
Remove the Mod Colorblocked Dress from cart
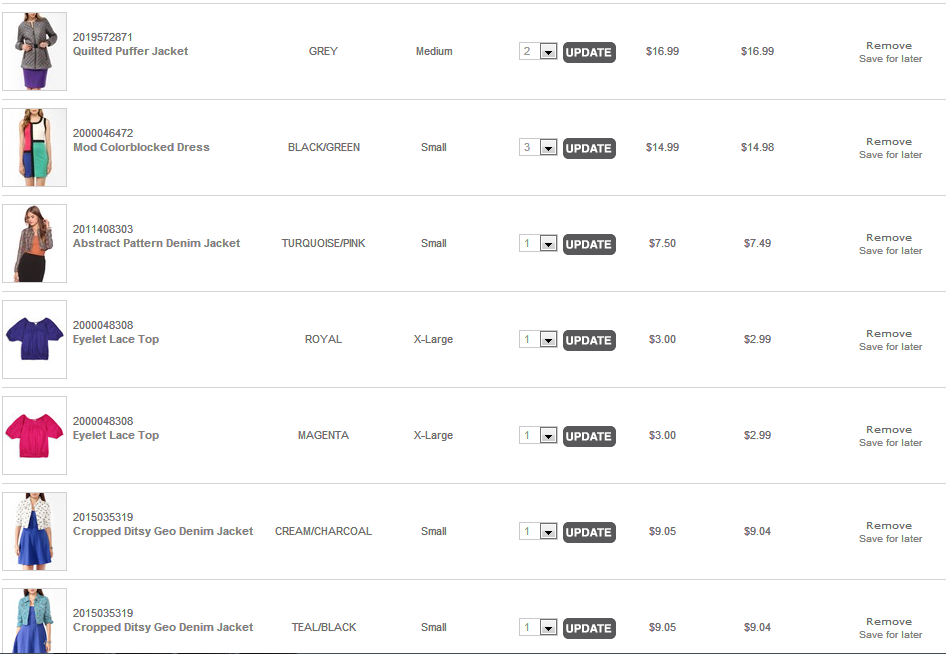click(889, 142)
